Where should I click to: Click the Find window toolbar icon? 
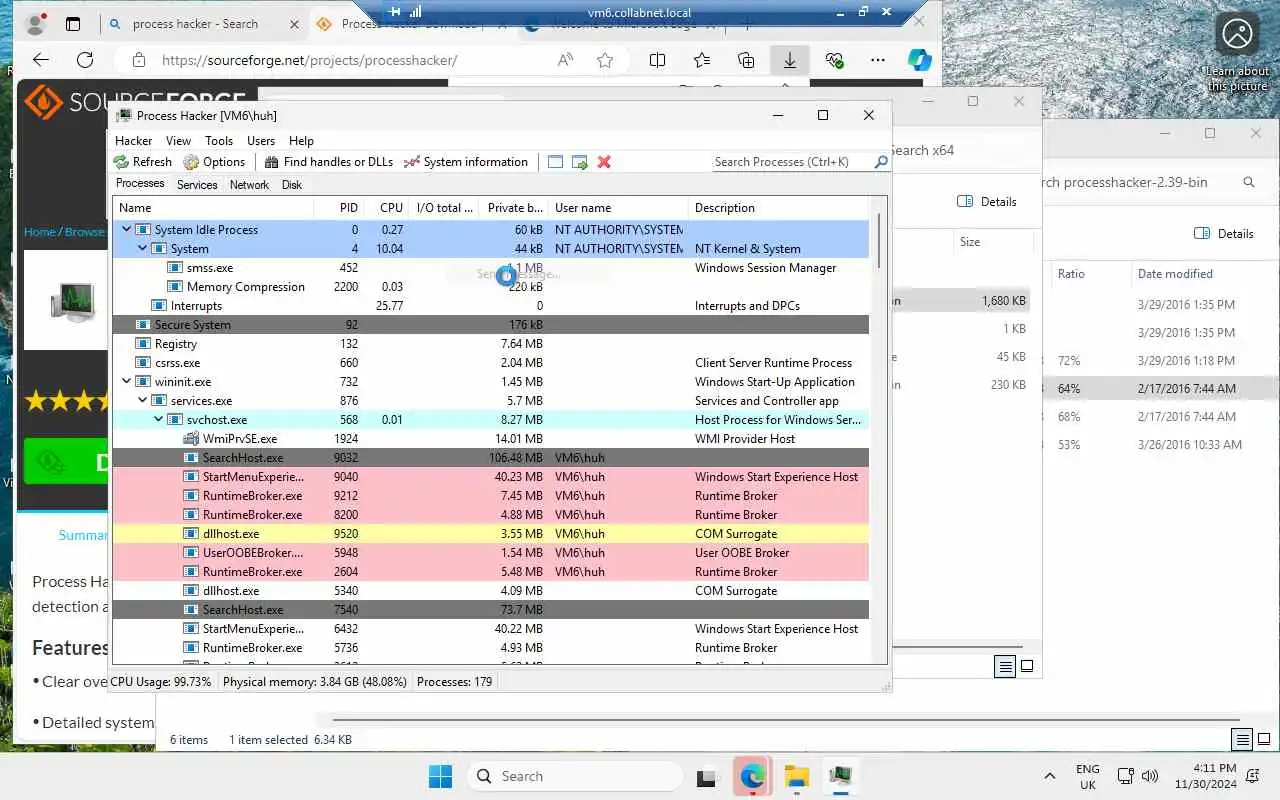coord(555,162)
